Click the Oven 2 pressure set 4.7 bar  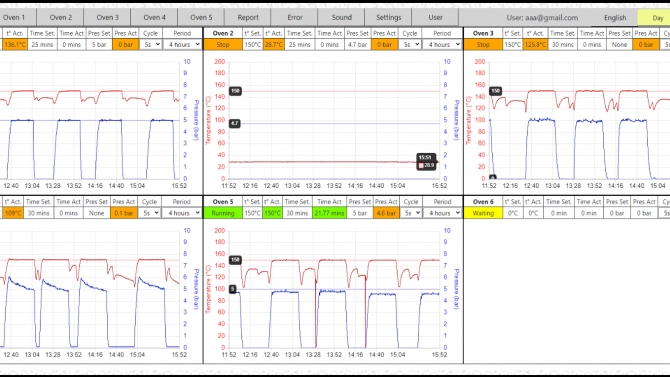(x=357, y=44)
